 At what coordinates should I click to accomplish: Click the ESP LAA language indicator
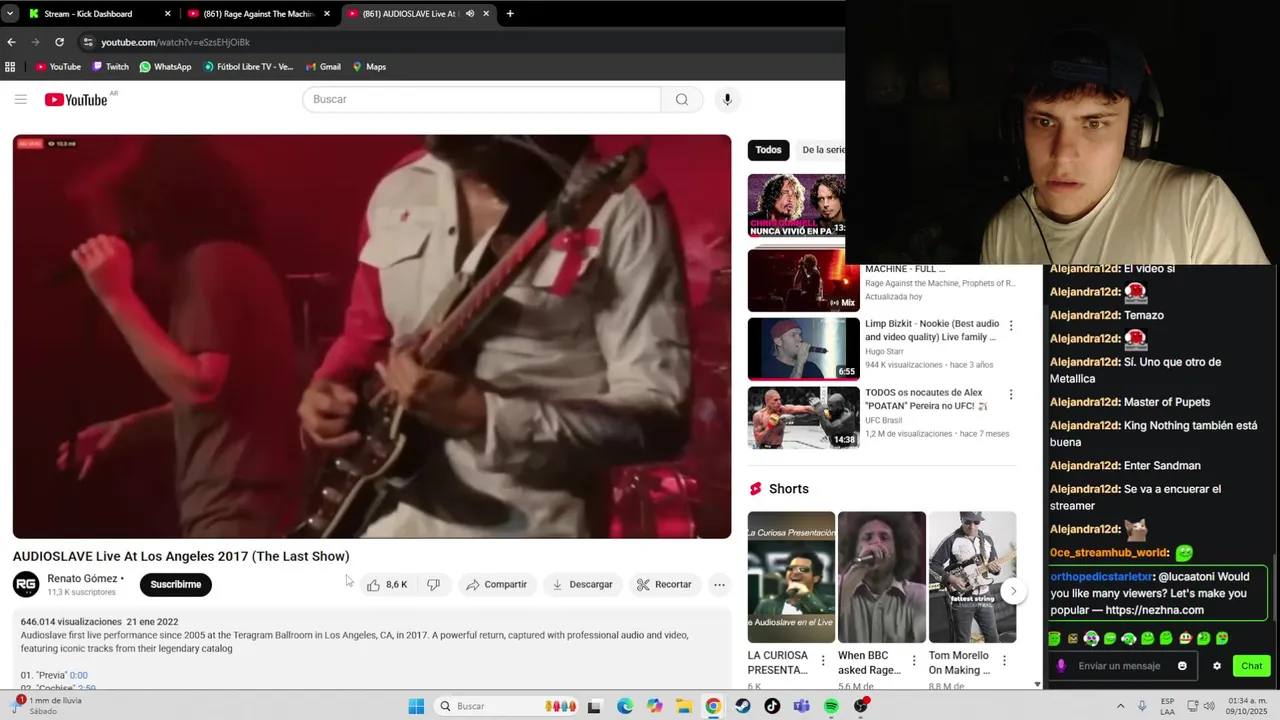[1167, 706]
